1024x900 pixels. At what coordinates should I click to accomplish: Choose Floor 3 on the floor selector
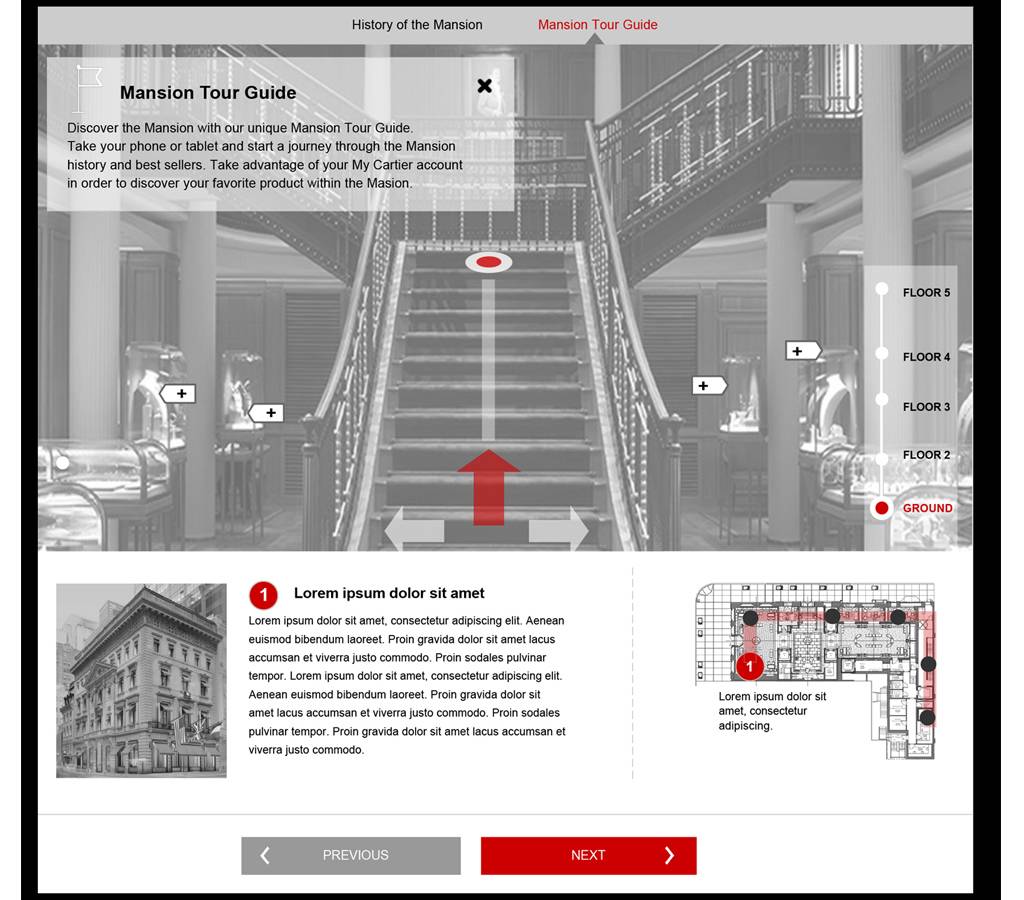click(882, 401)
